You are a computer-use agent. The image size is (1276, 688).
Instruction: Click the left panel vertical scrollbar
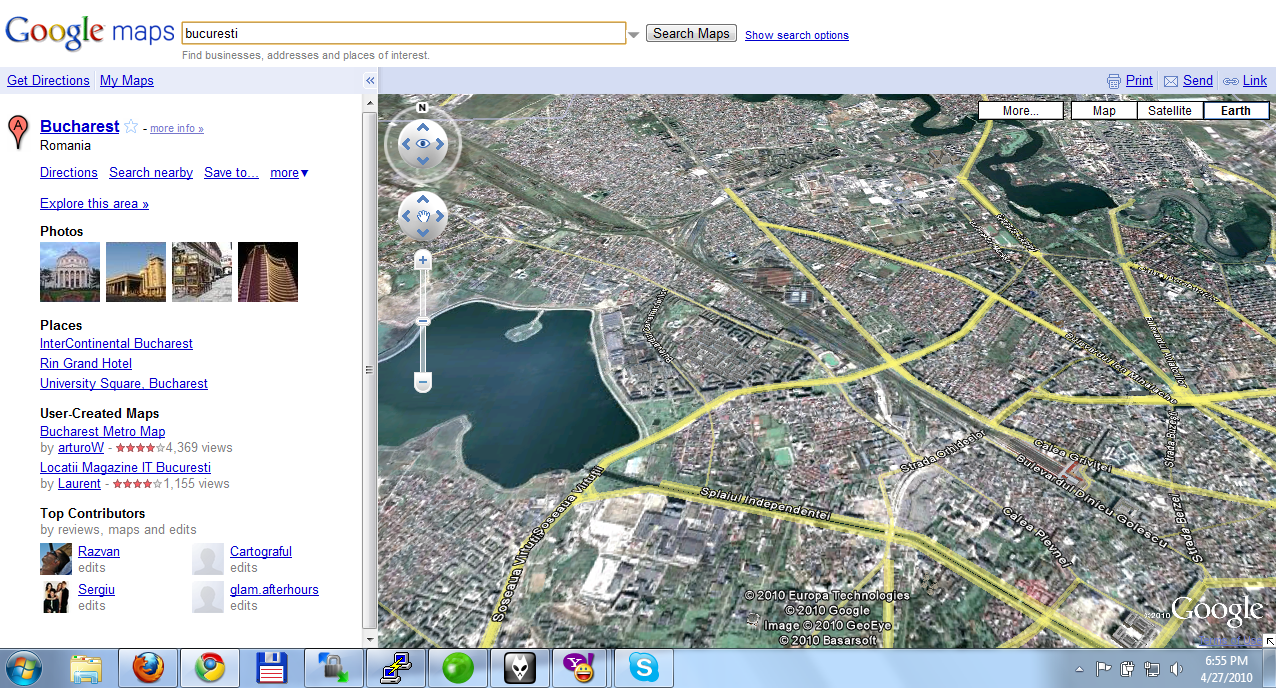click(x=370, y=370)
